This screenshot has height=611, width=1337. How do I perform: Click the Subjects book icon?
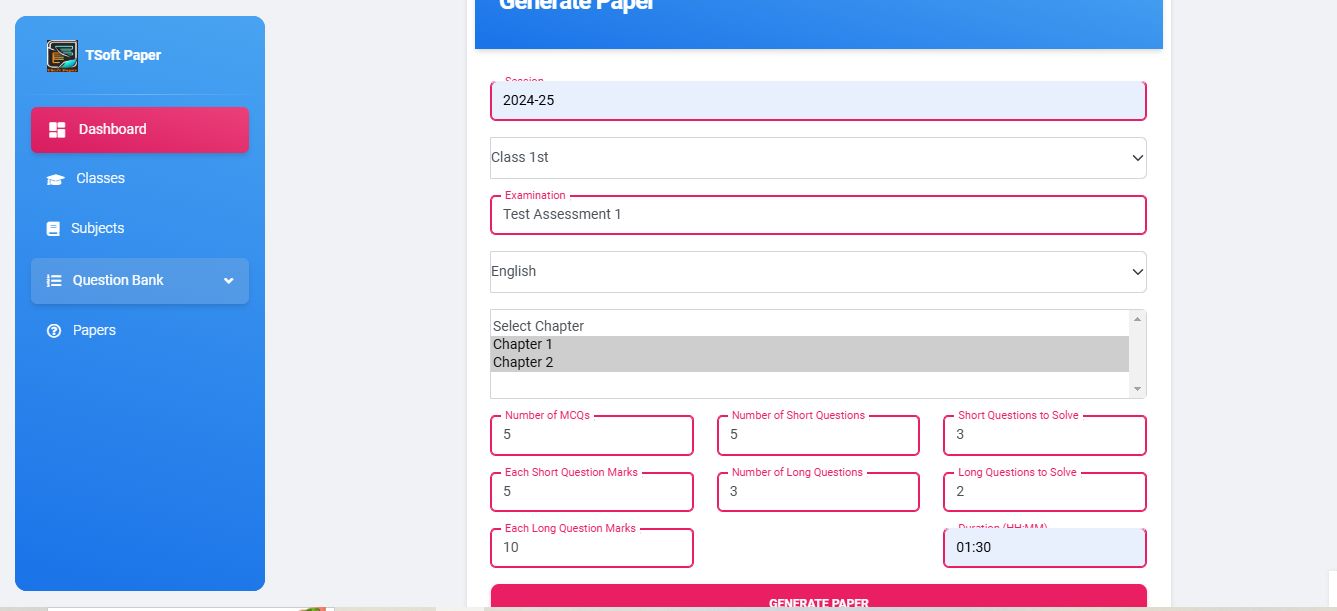coord(53,229)
